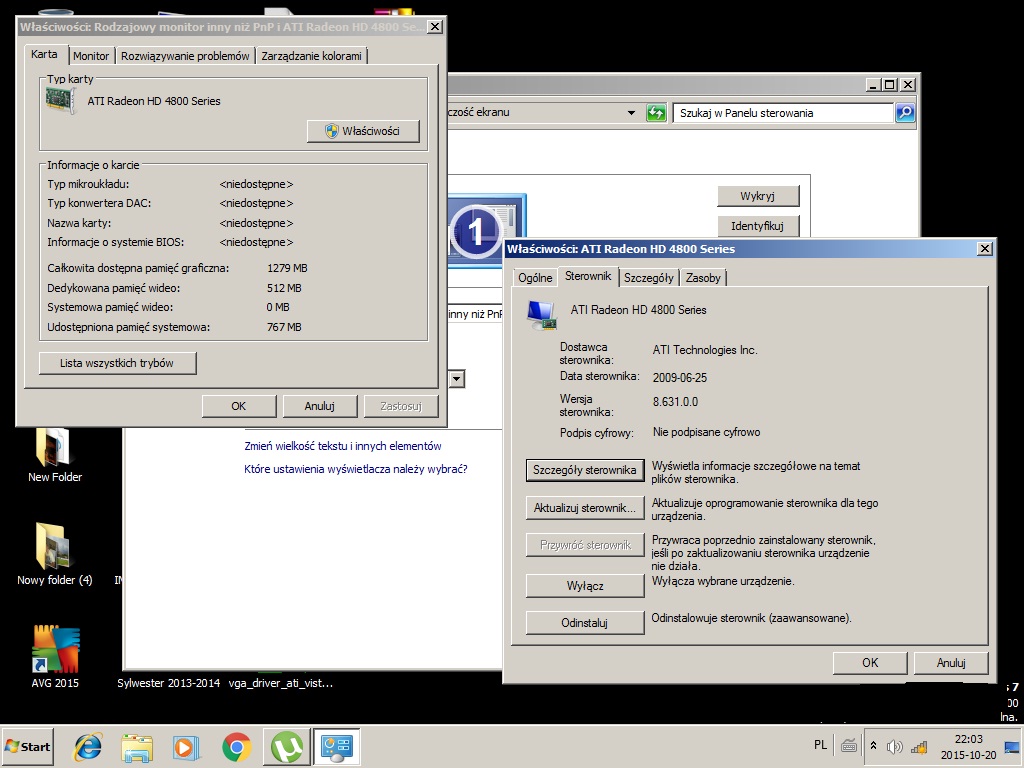Open the New Folder desktop icon
The height and width of the screenshot is (768, 1024).
[x=55, y=455]
